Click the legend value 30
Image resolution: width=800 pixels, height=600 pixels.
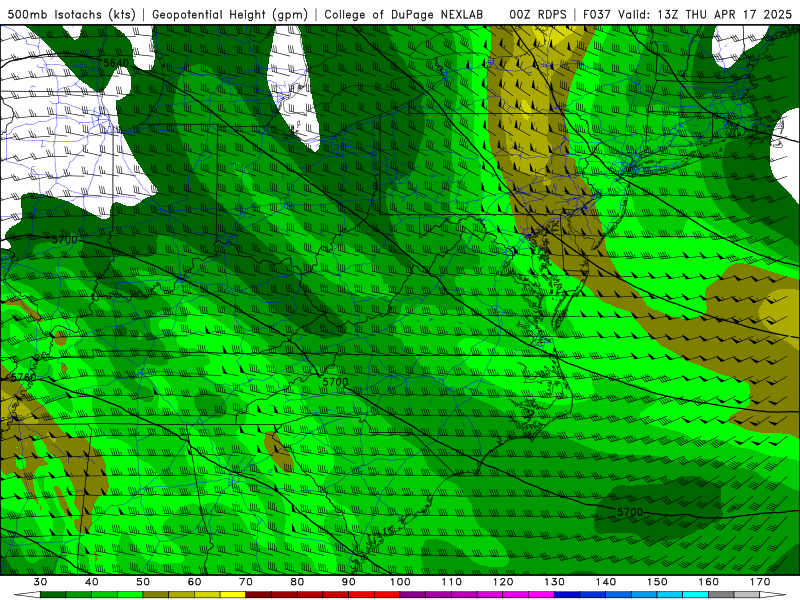pyautogui.click(x=40, y=582)
